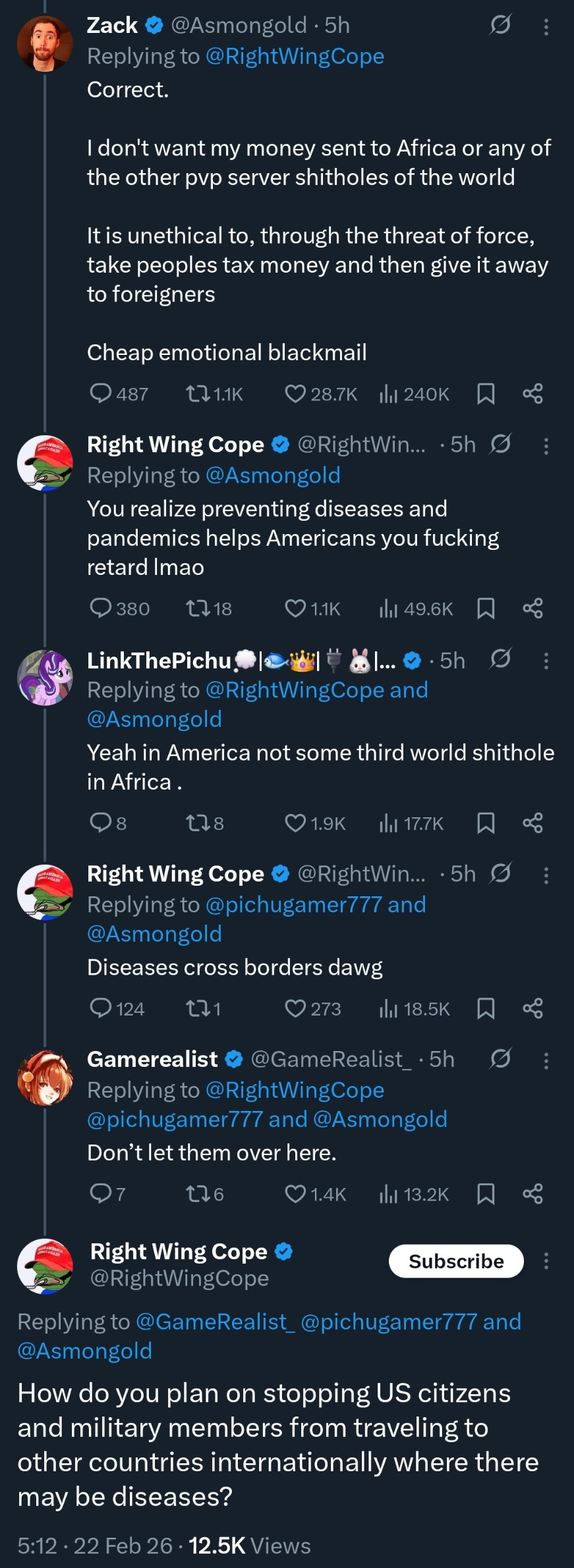This screenshot has width=574, height=1568.
Task: Retweet Zack's post with 1.1K reposts
Action: (x=196, y=394)
